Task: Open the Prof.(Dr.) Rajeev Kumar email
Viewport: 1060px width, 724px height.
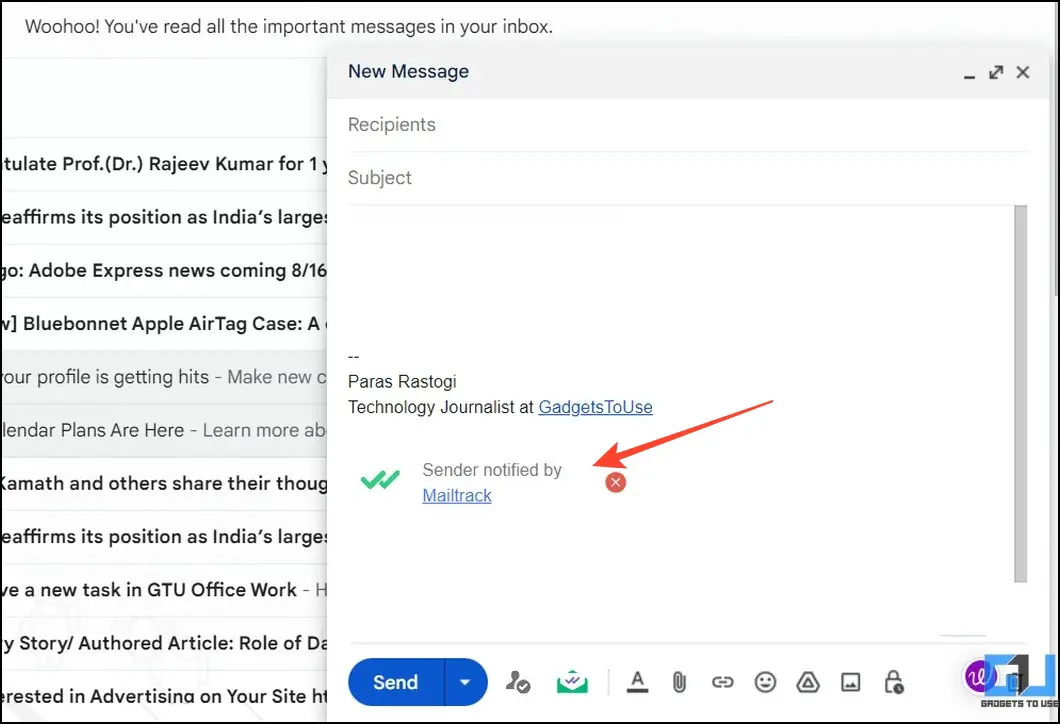Action: (164, 164)
